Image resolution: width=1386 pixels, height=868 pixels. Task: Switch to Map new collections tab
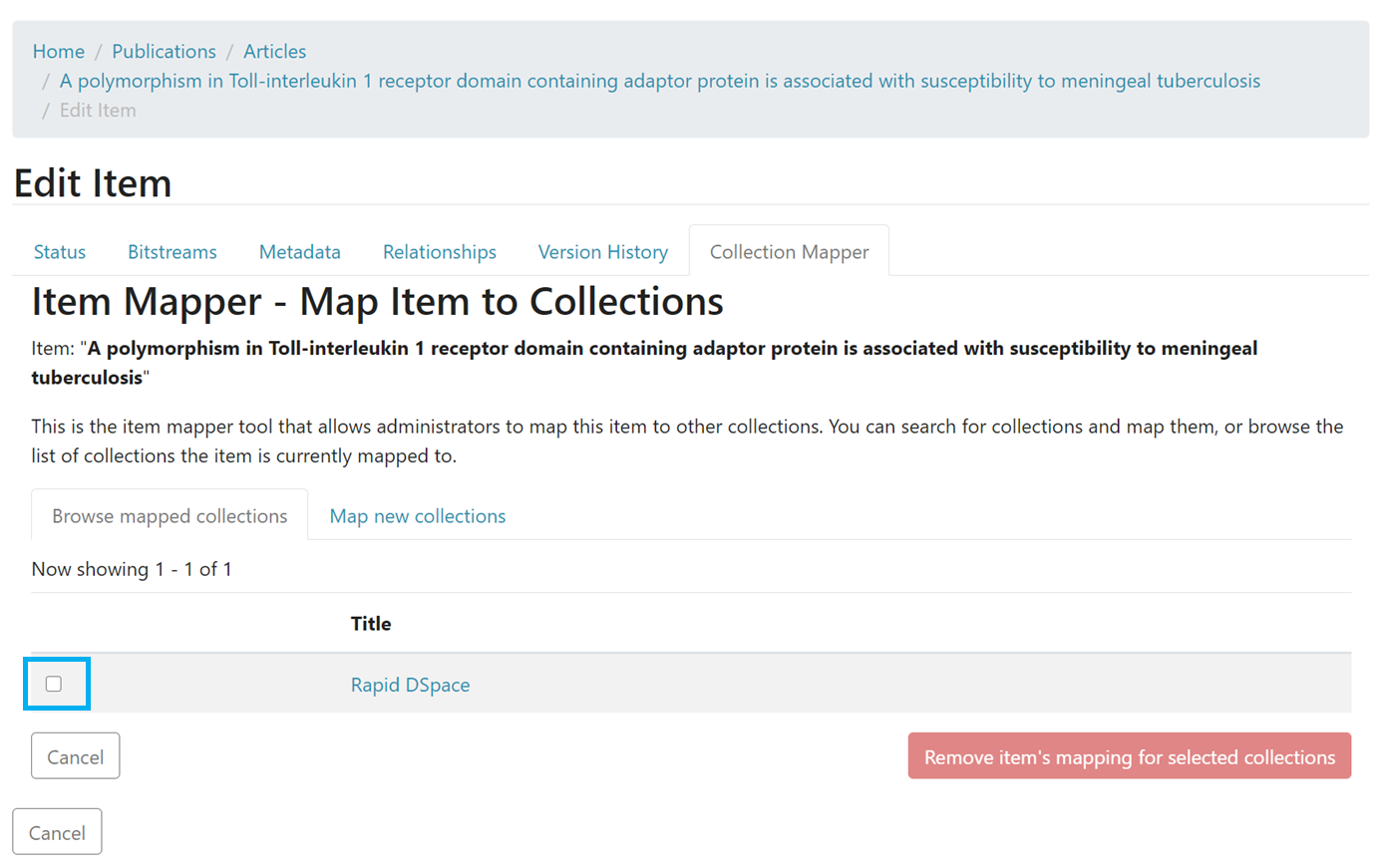click(417, 516)
